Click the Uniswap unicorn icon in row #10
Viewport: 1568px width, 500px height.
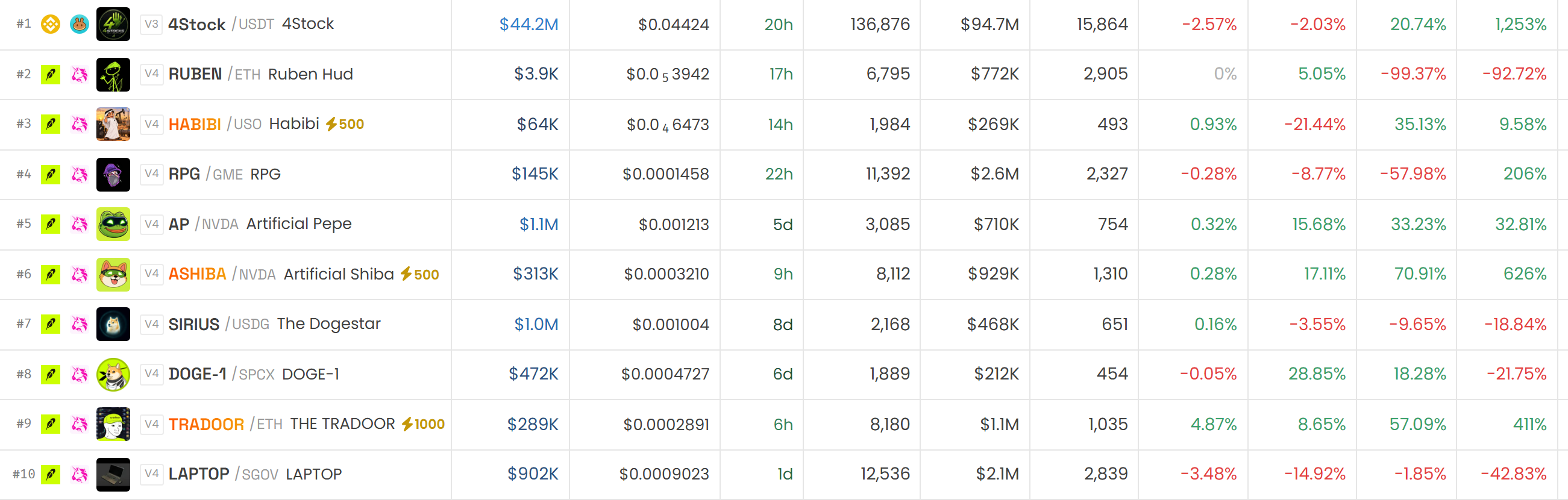pyautogui.click(x=79, y=475)
